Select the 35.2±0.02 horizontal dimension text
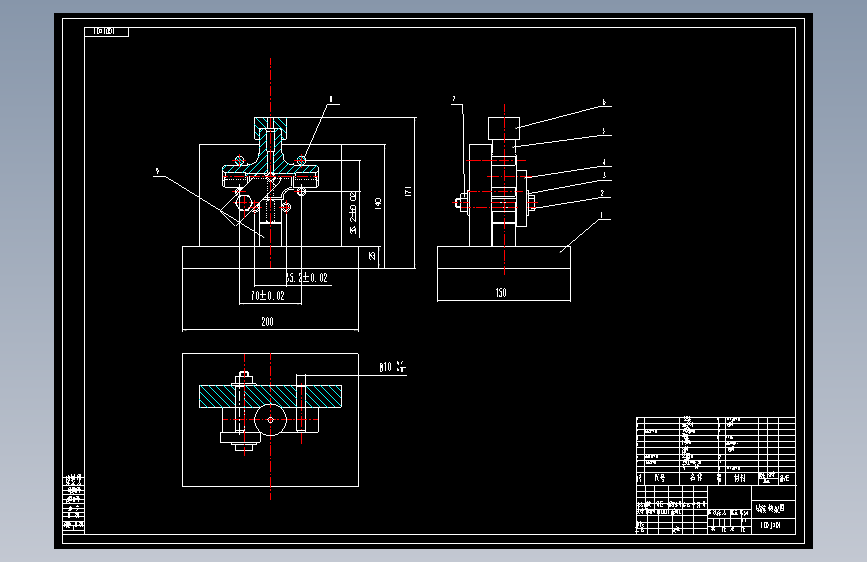This screenshot has height=562, width=867. pyautogui.click(x=307, y=278)
